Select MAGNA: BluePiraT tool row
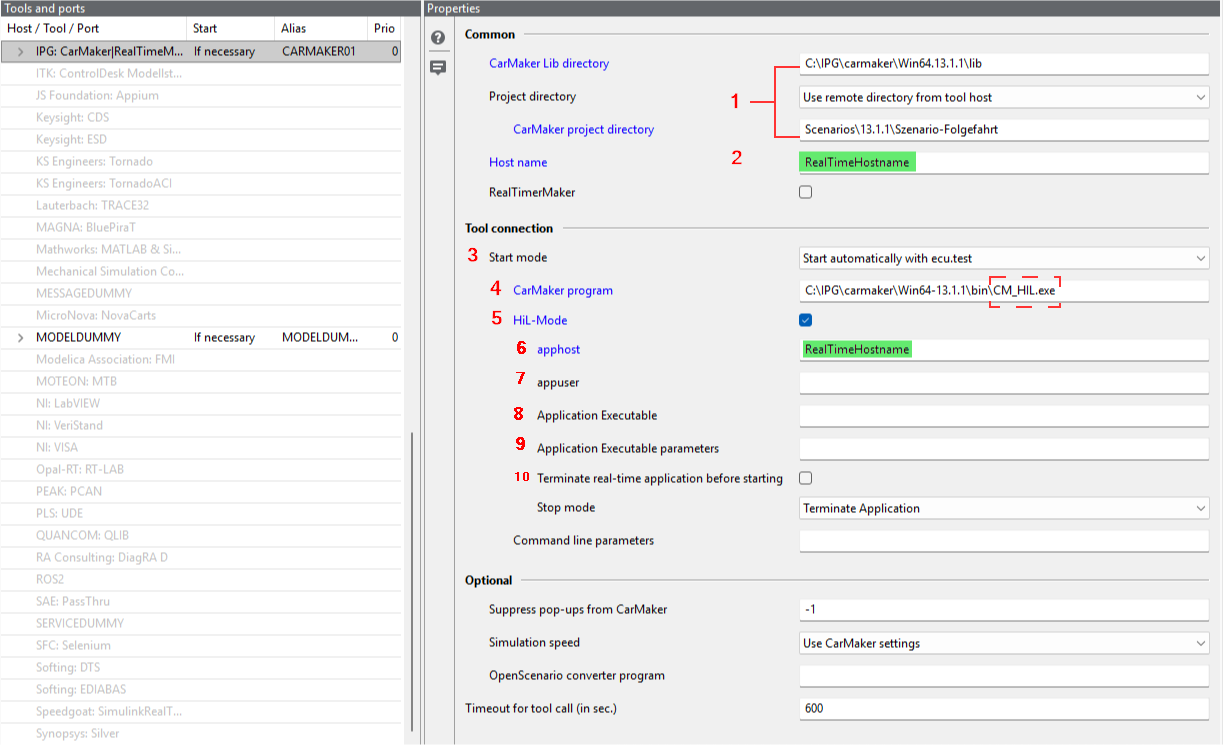 [200, 227]
